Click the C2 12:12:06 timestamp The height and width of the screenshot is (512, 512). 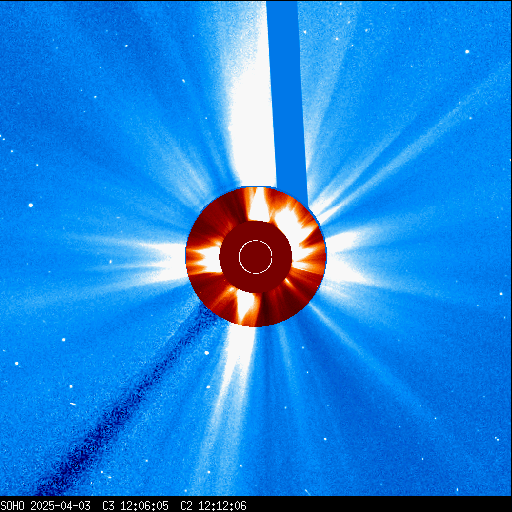213,506
